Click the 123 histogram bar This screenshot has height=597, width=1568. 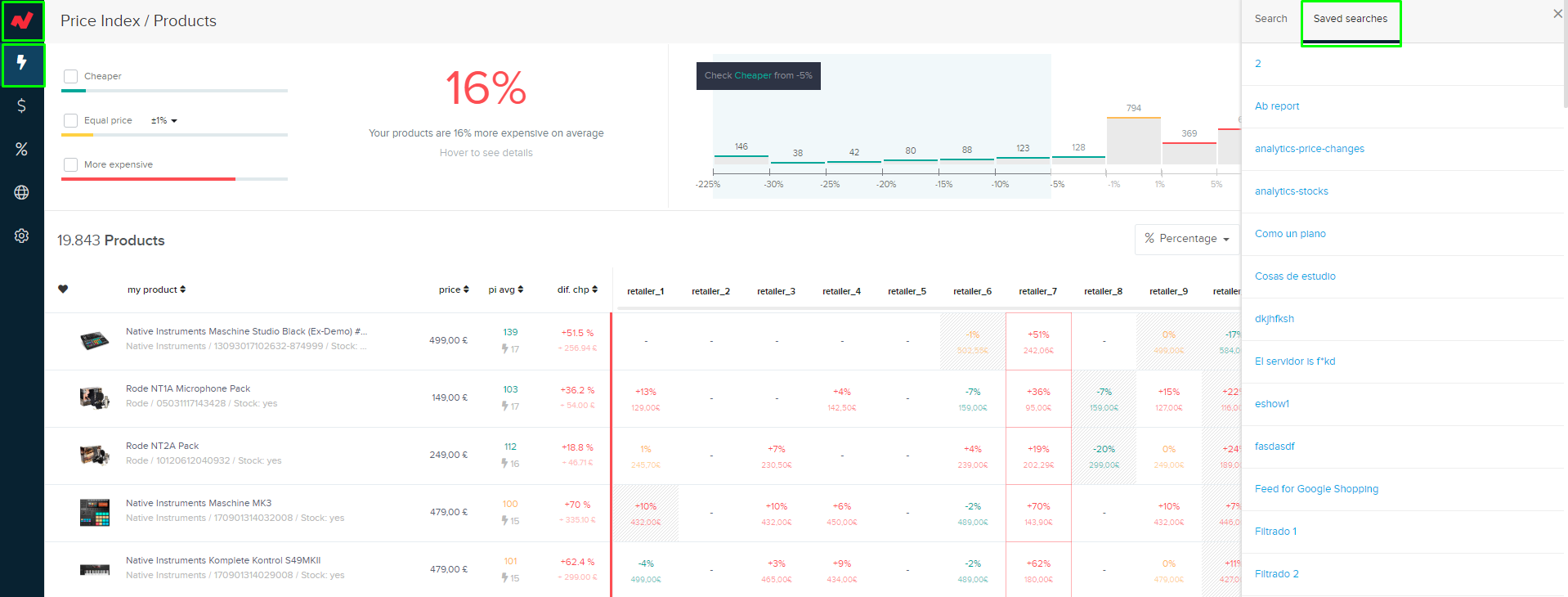[1023, 160]
